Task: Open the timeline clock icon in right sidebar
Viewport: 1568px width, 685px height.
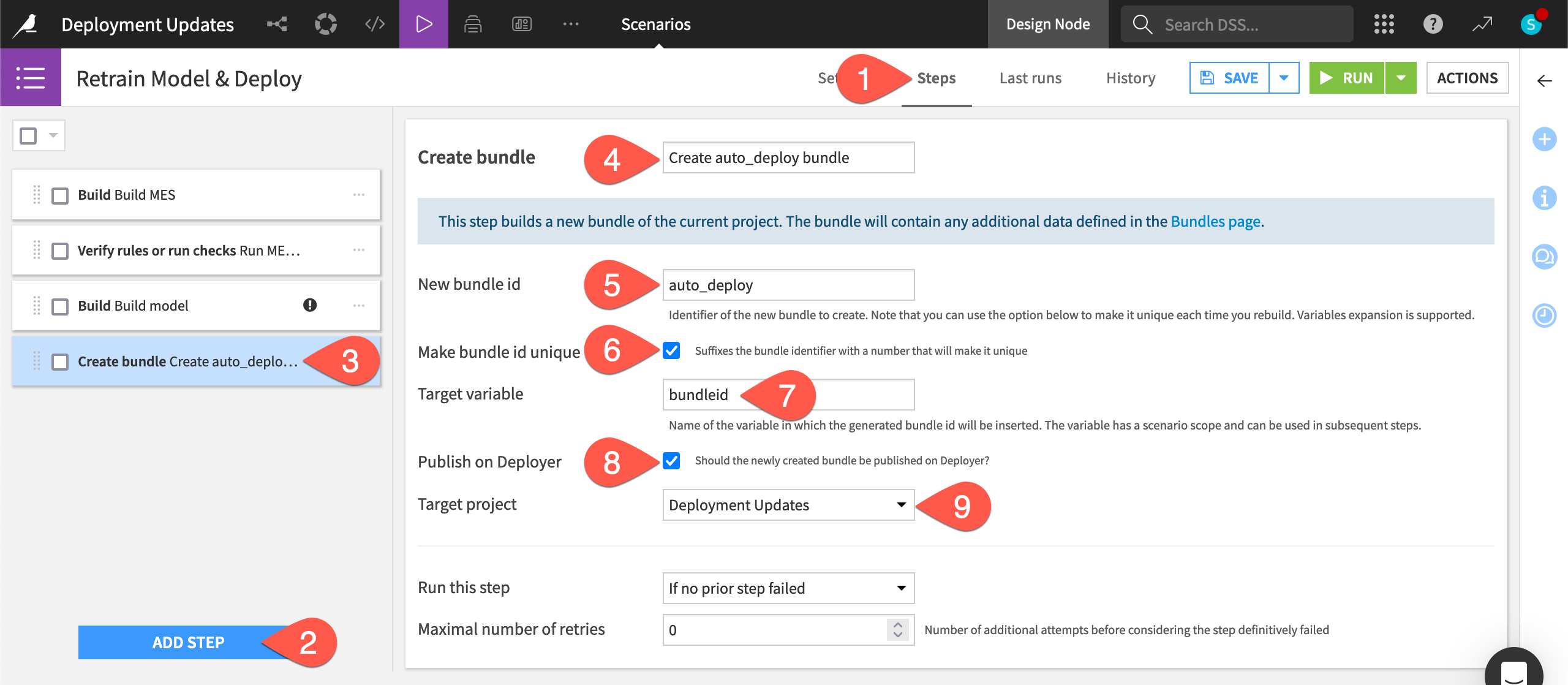Action: tap(1545, 316)
